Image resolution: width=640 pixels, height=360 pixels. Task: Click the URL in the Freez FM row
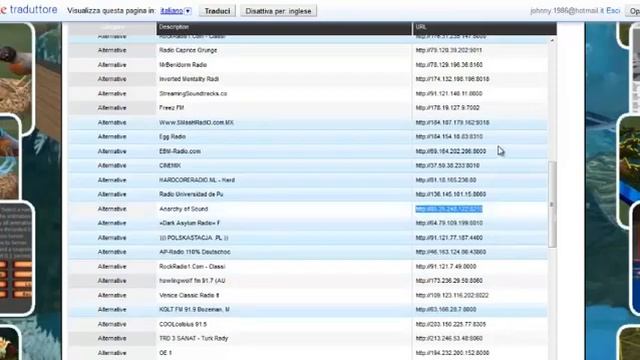click(x=447, y=108)
